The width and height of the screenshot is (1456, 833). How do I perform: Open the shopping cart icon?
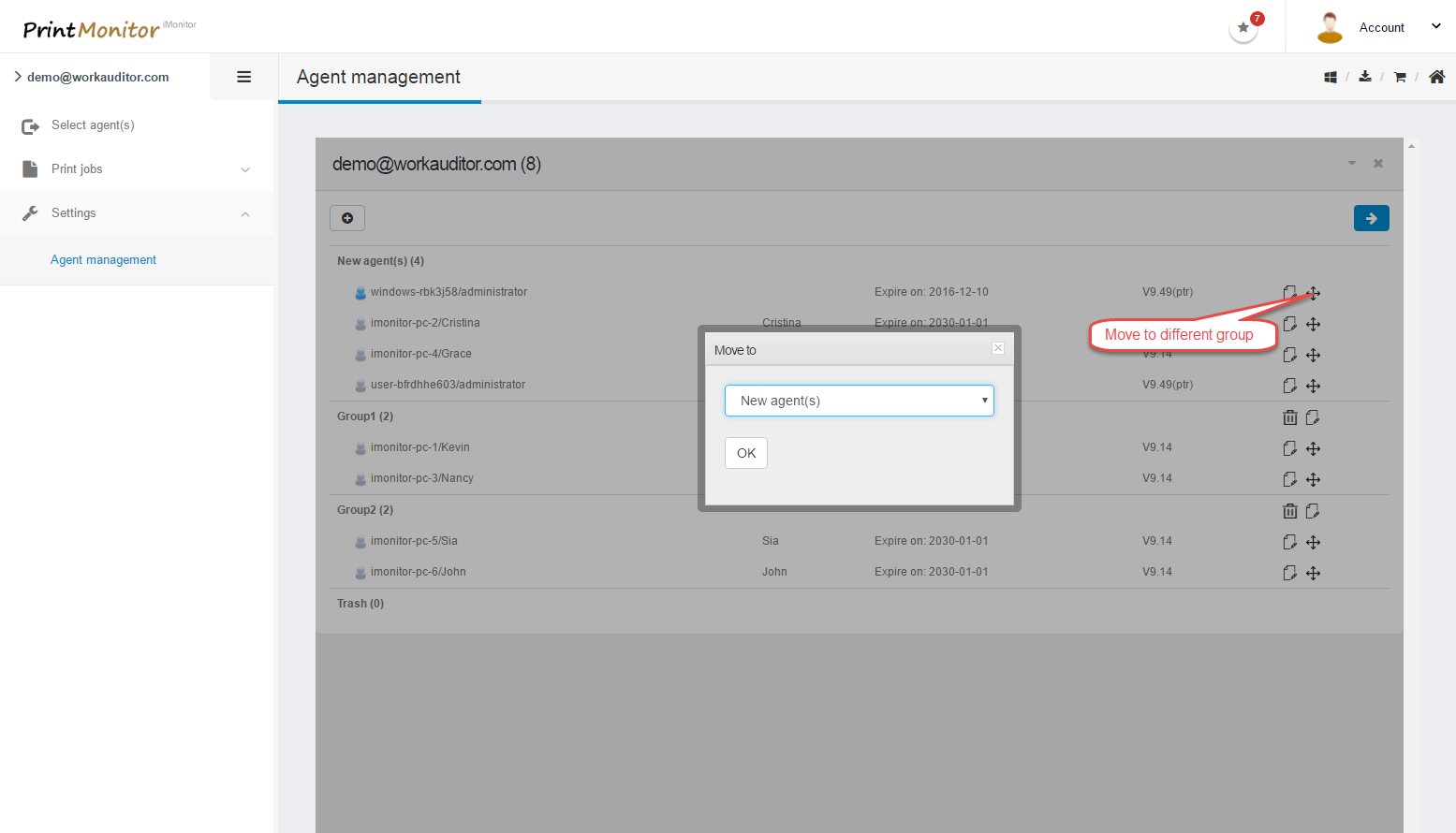[x=1400, y=77]
